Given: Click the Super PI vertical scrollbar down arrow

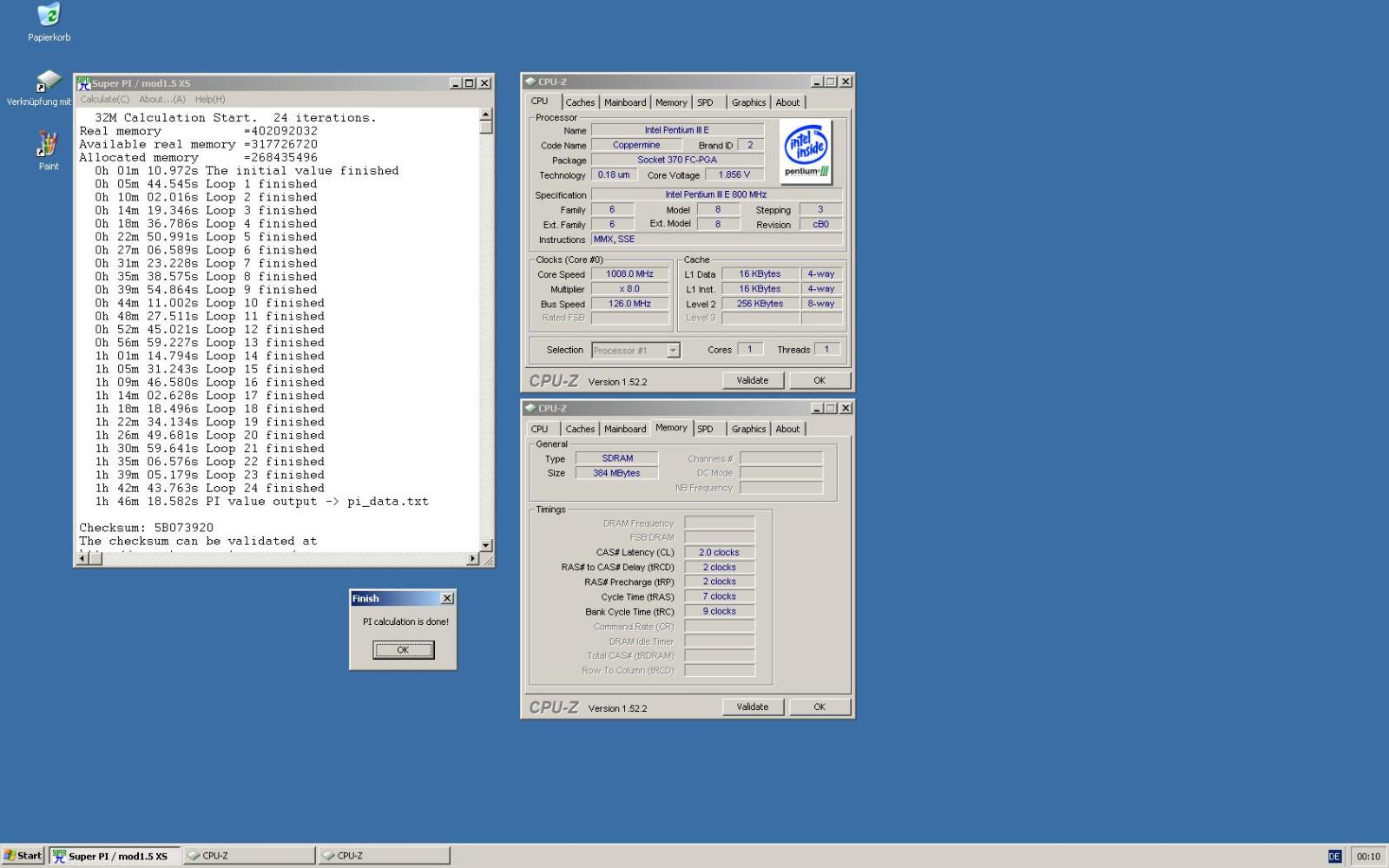Looking at the screenshot, I should pyautogui.click(x=486, y=545).
